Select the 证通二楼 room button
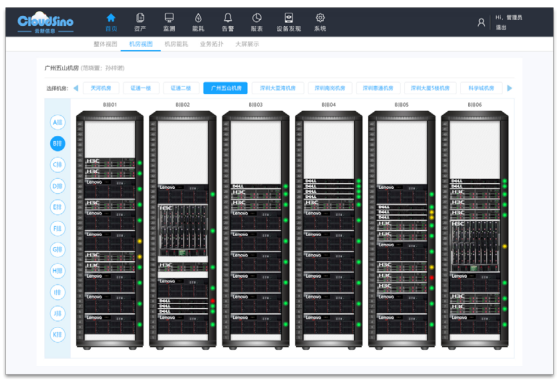This screenshot has width=560, height=381. (x=181, y=88)
